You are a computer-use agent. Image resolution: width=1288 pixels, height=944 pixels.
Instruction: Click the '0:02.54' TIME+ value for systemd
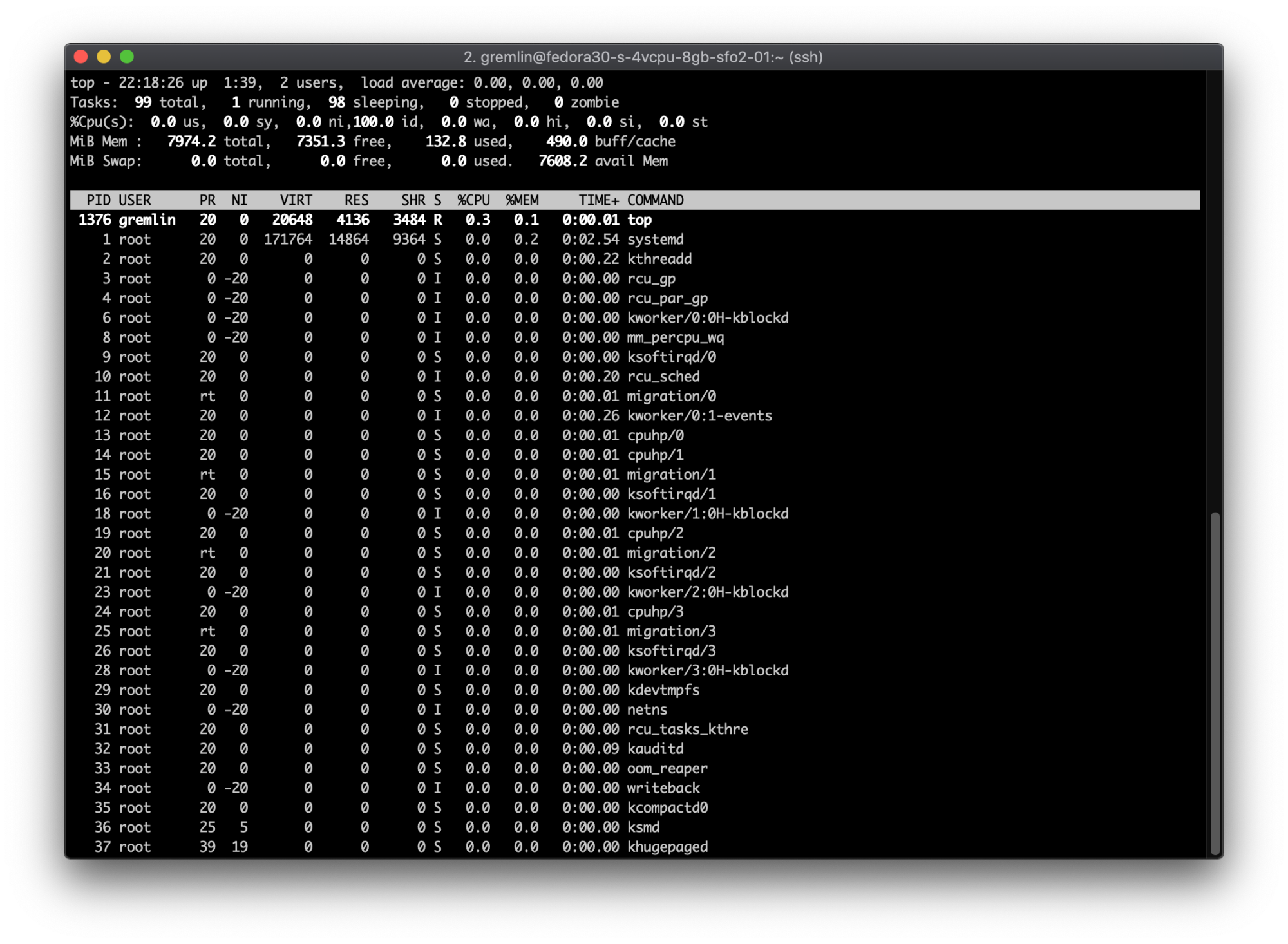591,240
